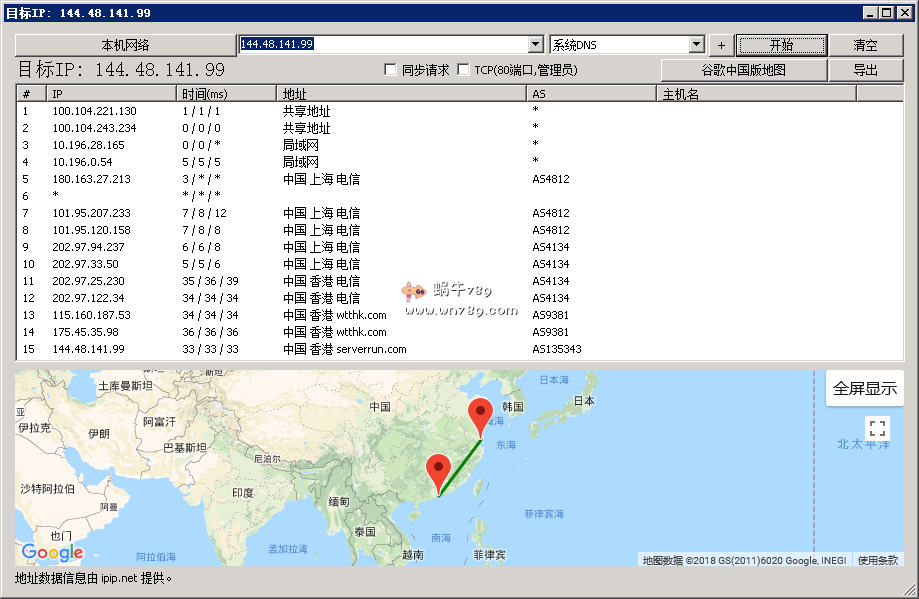Click the plus button beside DNS dropdown
Viewport: 919px width, 599px height.
pos(721,45)
